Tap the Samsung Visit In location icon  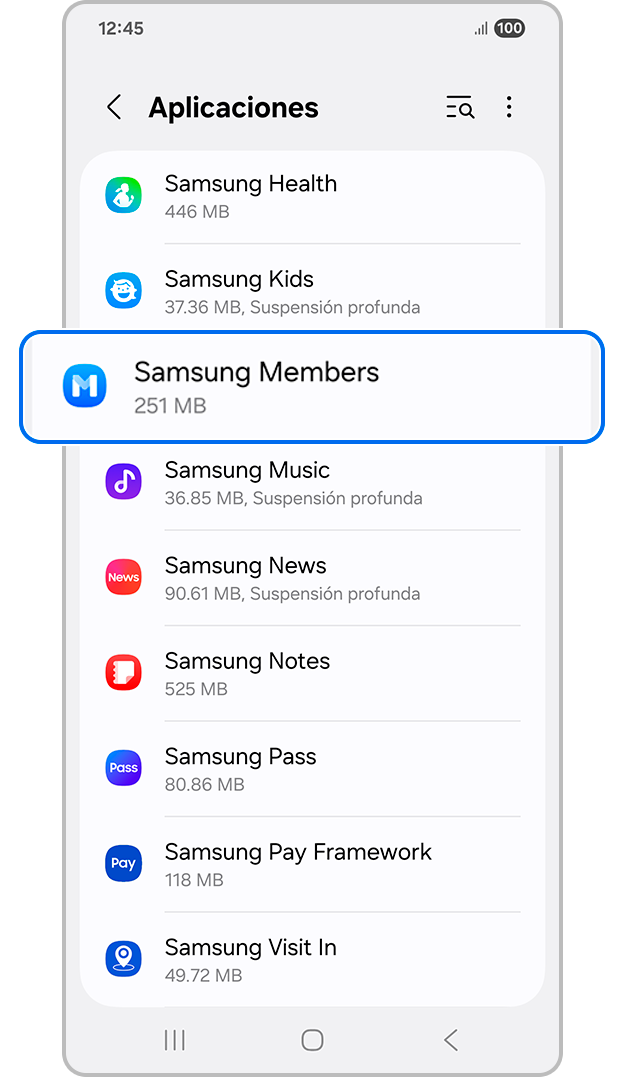(x=124, y=959)
